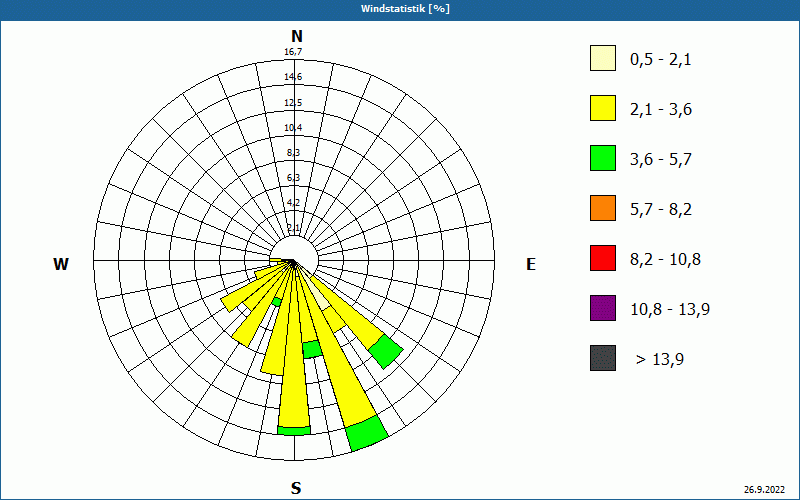Click the W compass label
Image resolution: width=800 pixels, height=500 pixels.
[x=61, y=264]
